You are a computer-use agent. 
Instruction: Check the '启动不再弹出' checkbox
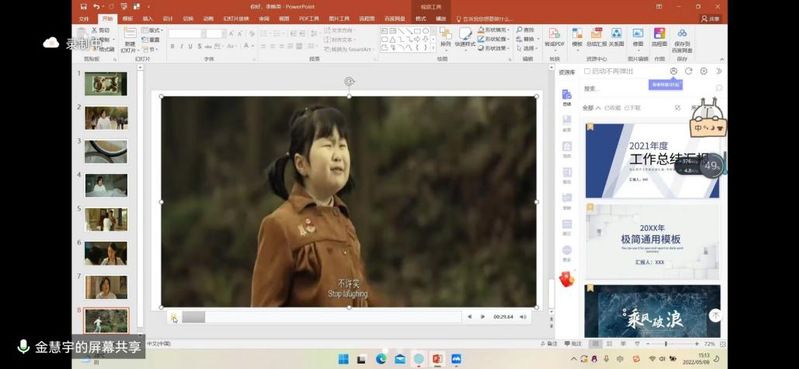tap(587, 71)
